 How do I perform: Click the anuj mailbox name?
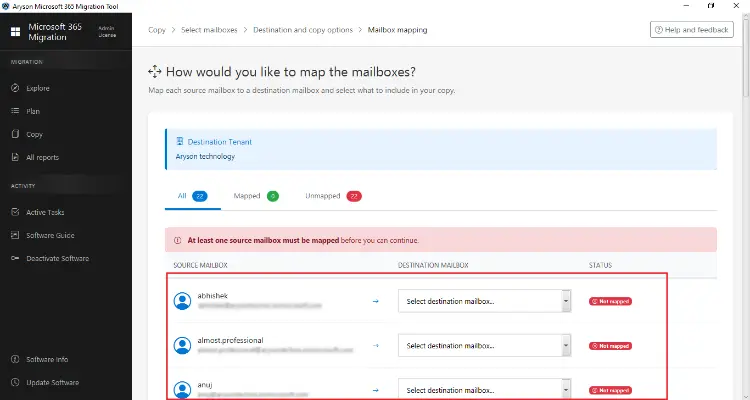205,385
